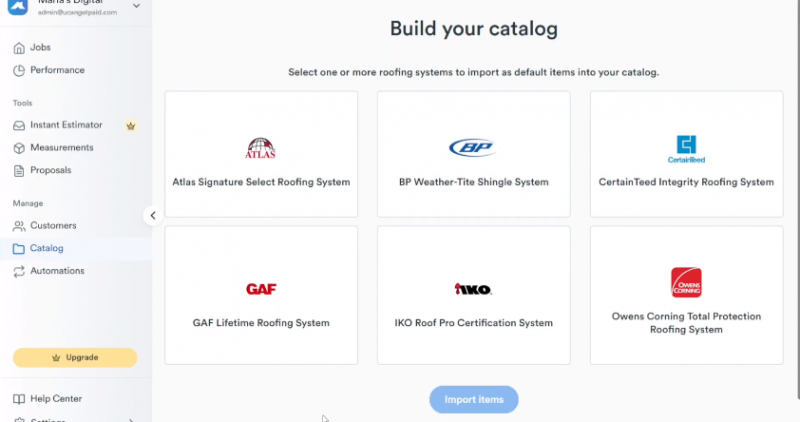Click the Performance chart icon

pyautogui.click(x=19, y=70)
